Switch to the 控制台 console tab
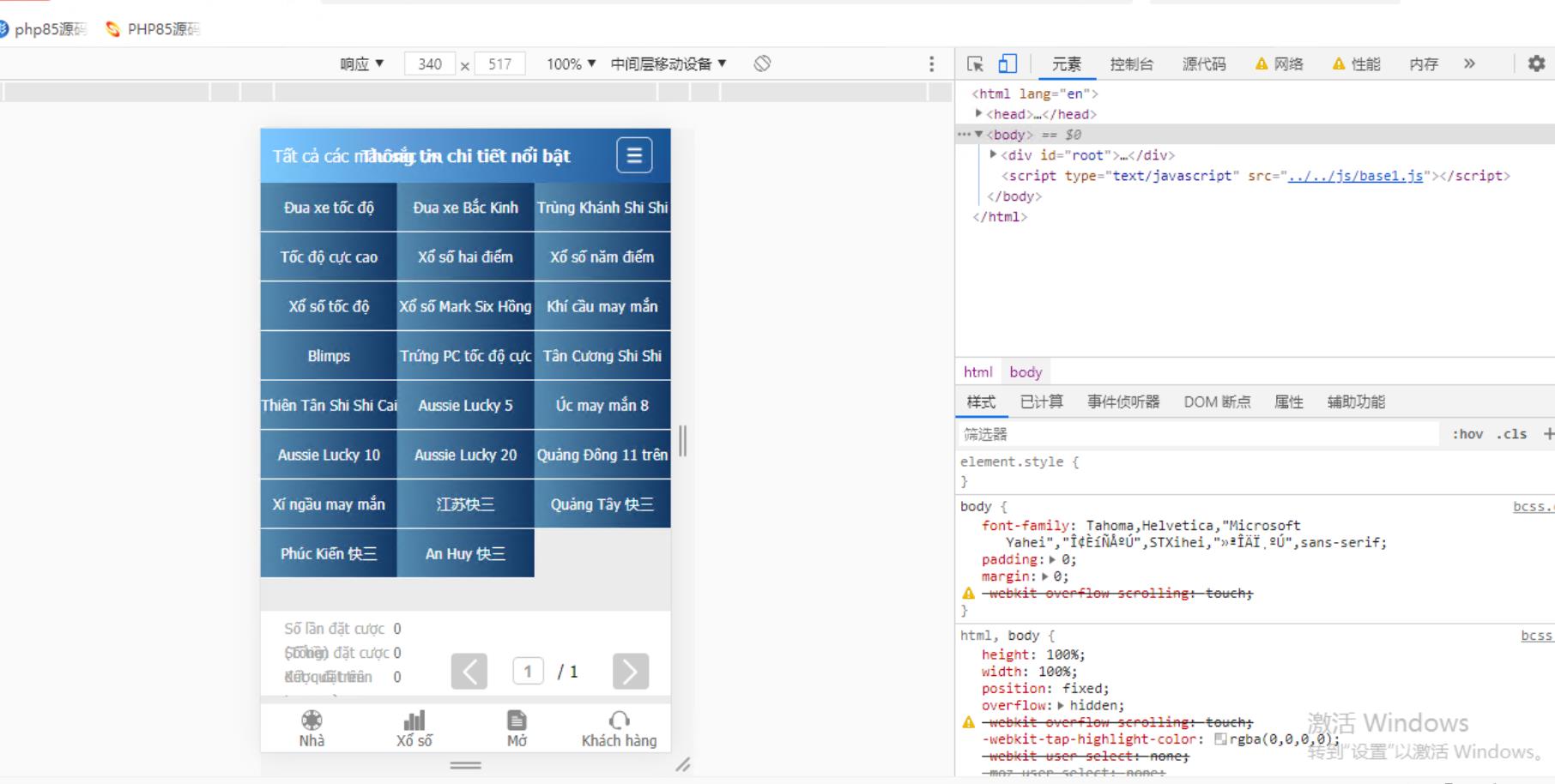The width and height of the screenshot is (1555, 784). click(x=1131, y=64)
